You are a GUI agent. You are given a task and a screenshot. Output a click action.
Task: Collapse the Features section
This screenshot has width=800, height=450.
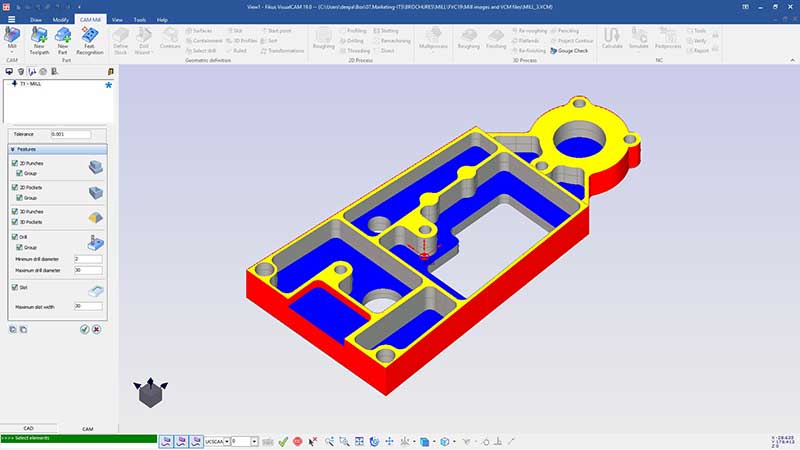[x=14, y=148]
